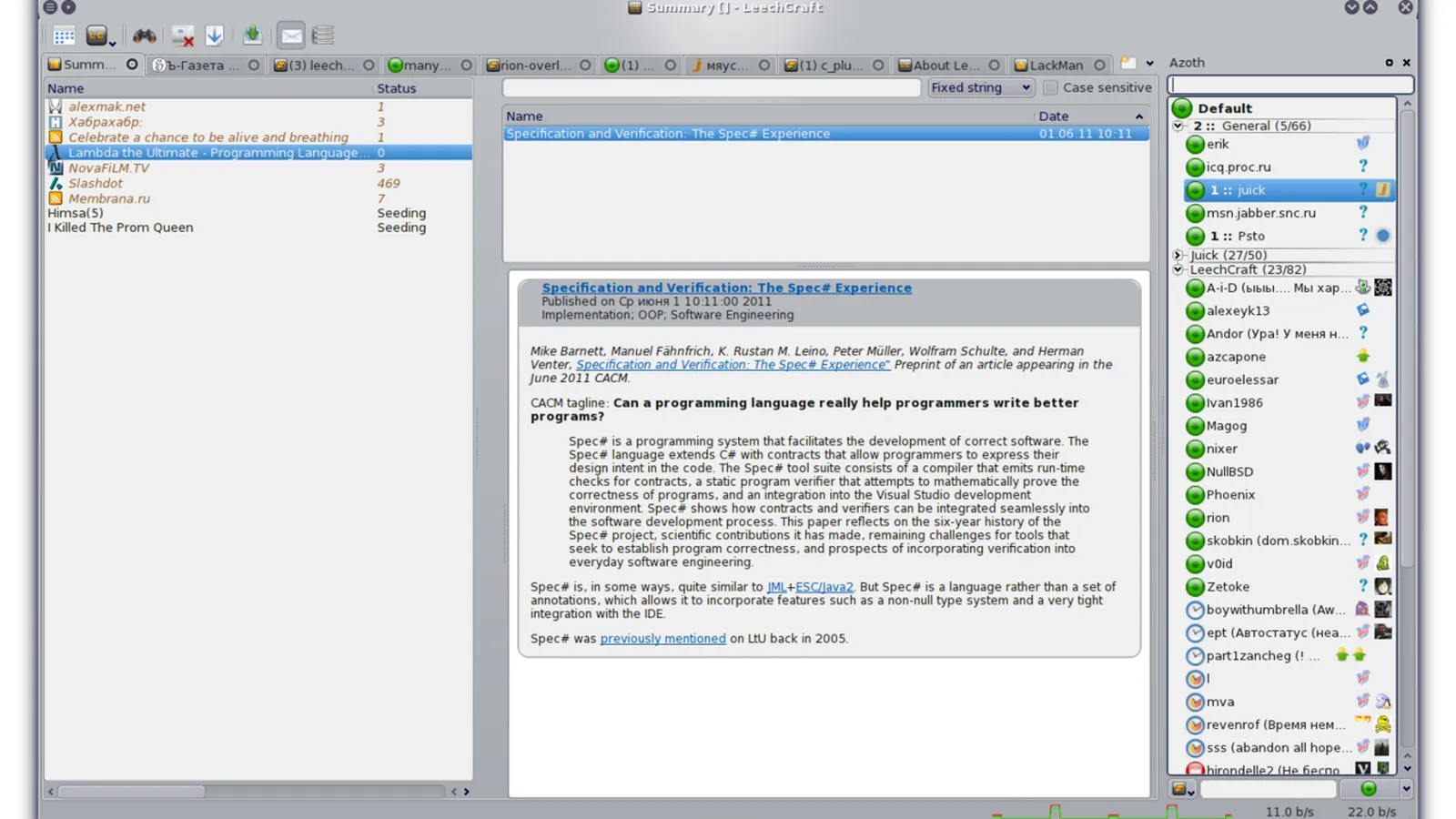Collapse the LeechCraft (23/82) group
This screenshot has width=1456, height=819.
point(1178,269)
